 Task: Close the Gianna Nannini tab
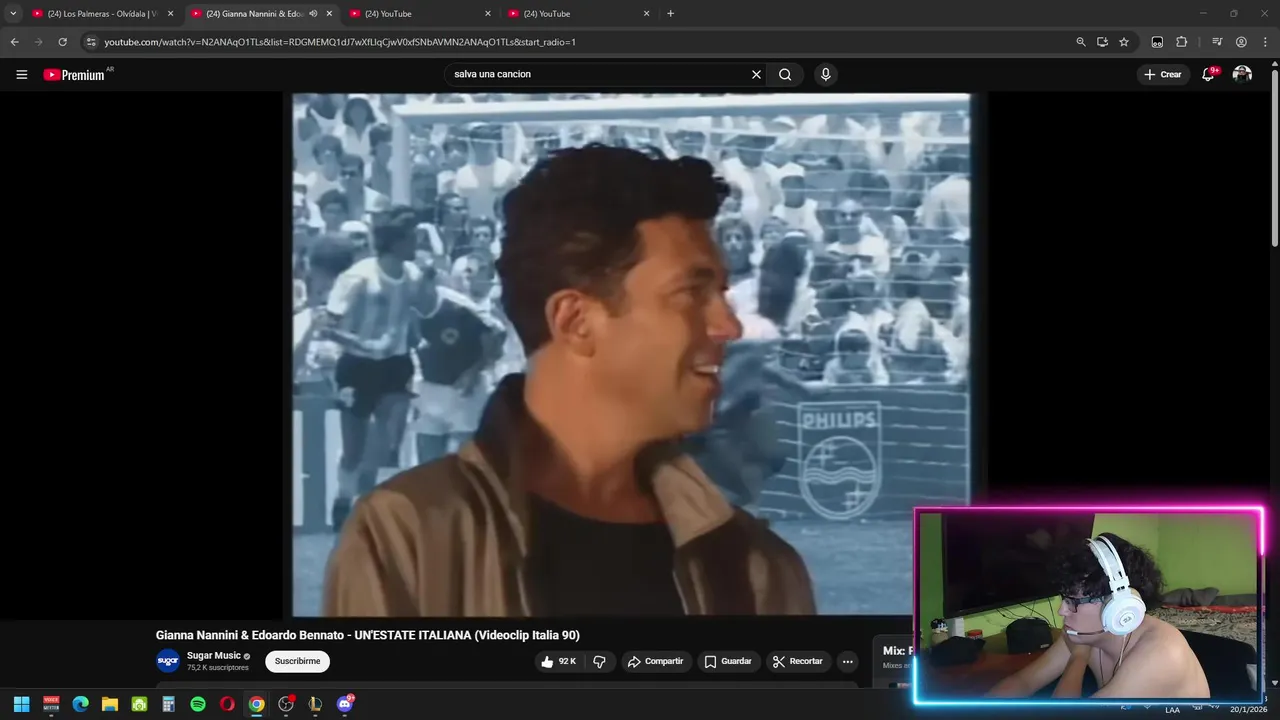329,14
